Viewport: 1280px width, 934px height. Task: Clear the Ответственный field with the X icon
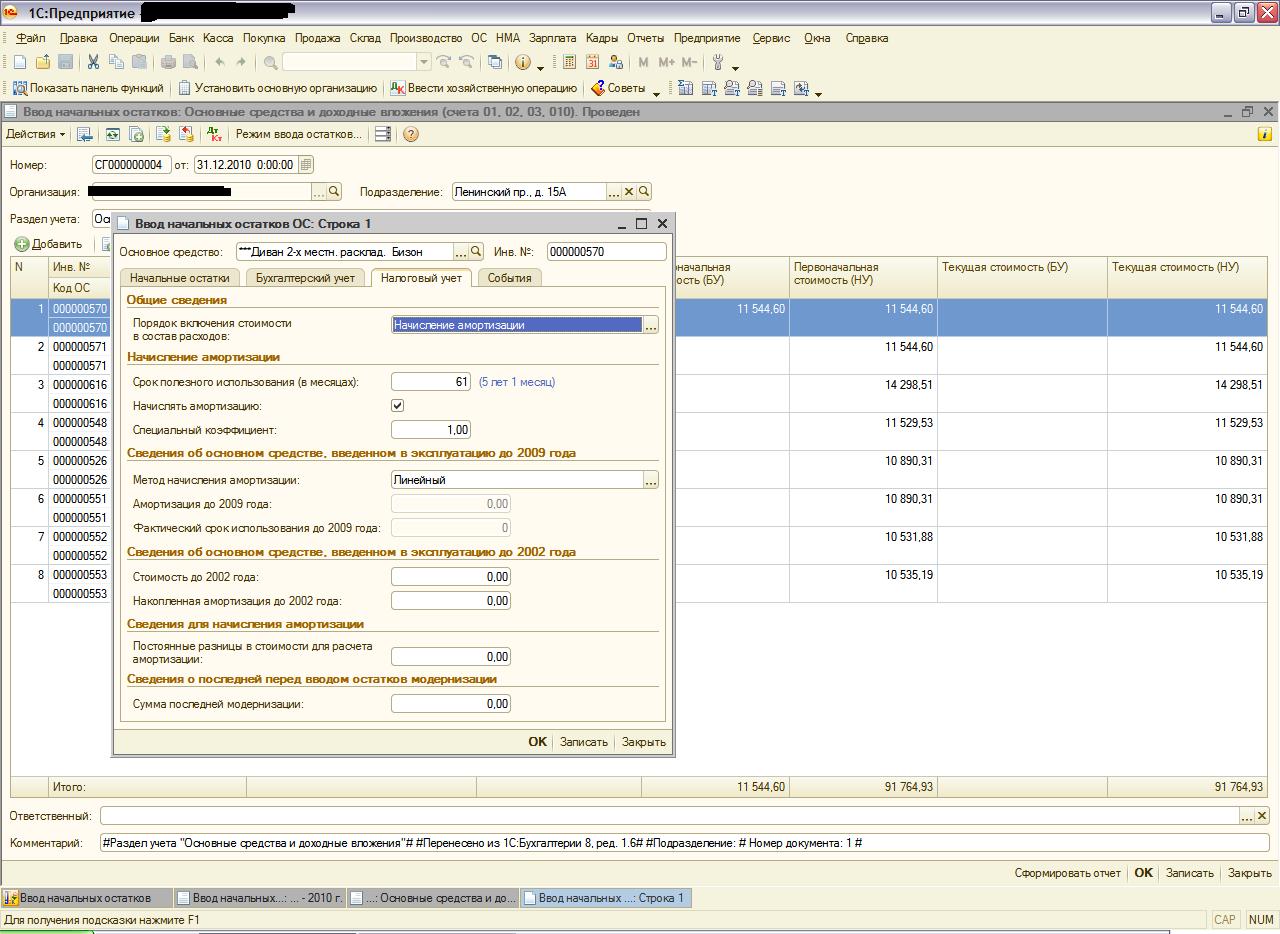click(x=1262, y=816)
